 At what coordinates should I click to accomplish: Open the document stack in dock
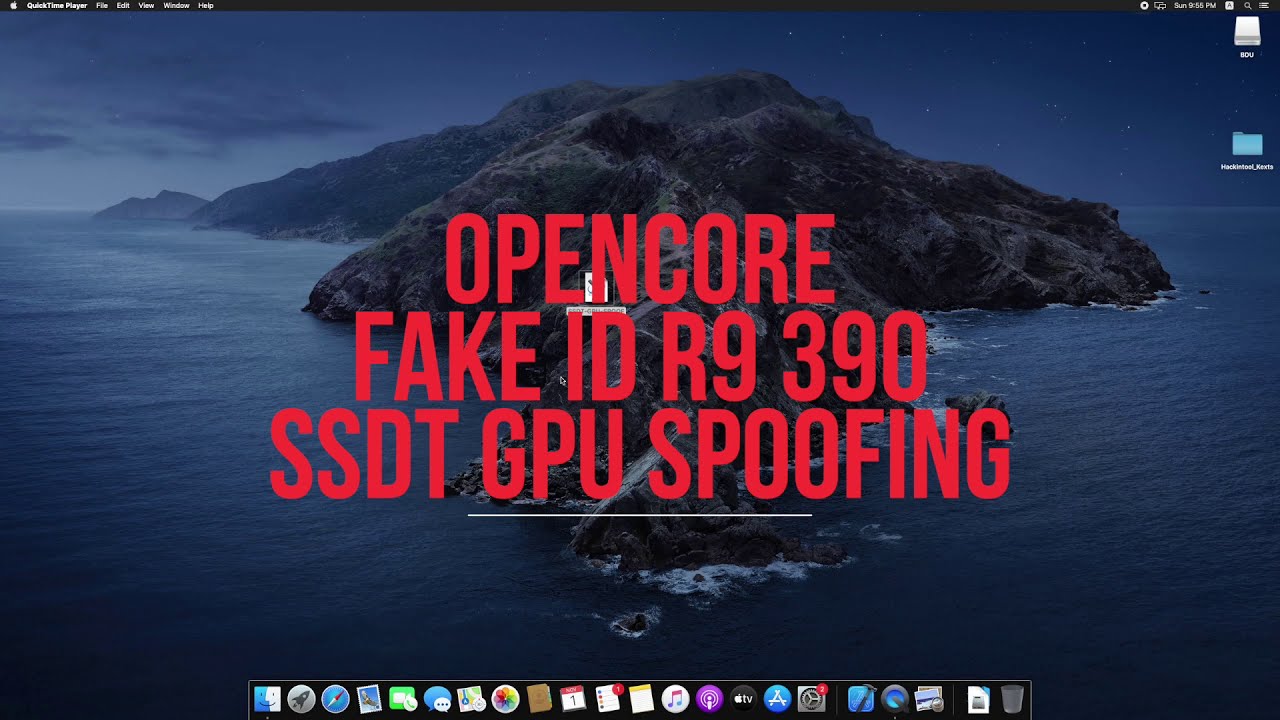click(x=979, y=699)
